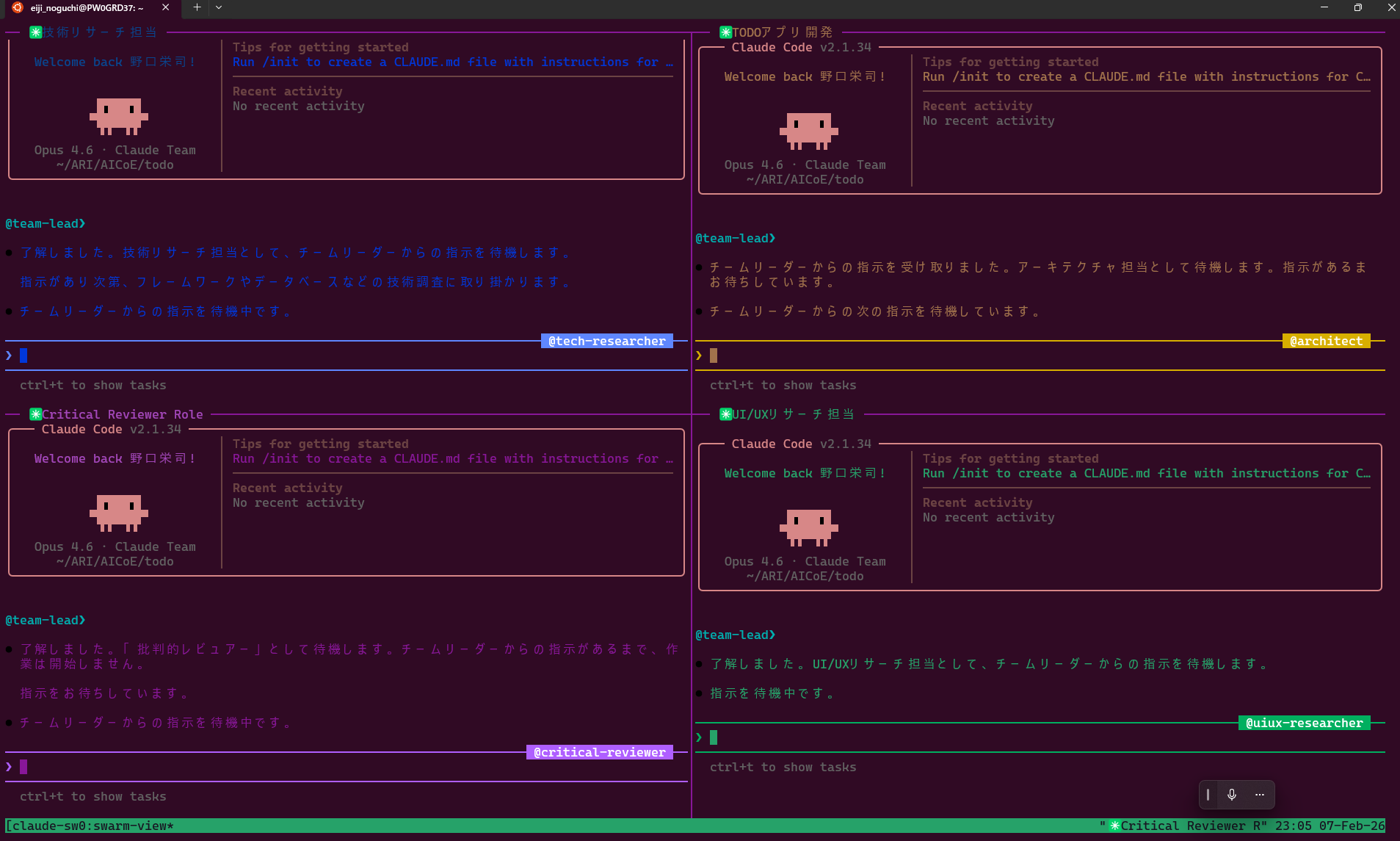1400x841 pixels.
Task: Select the 技術リサーチ担当 pane title
Action: click(100, 32)
